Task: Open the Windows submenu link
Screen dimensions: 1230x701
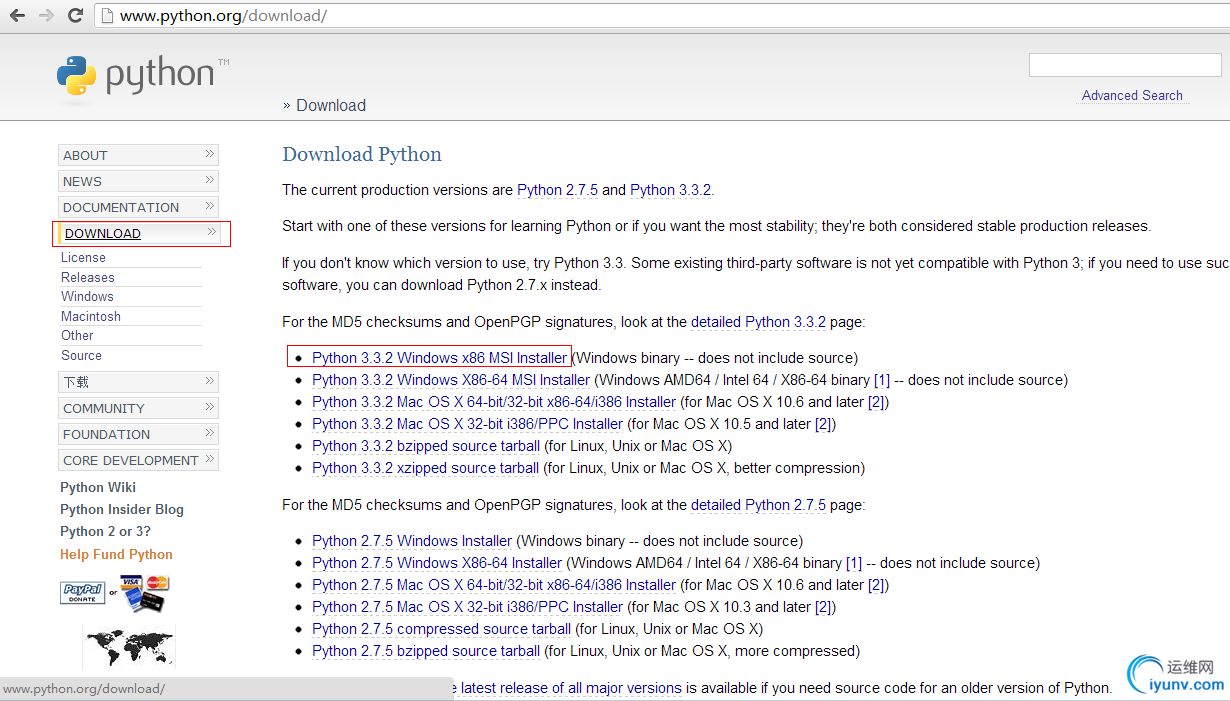Action: tap(87, 296)
